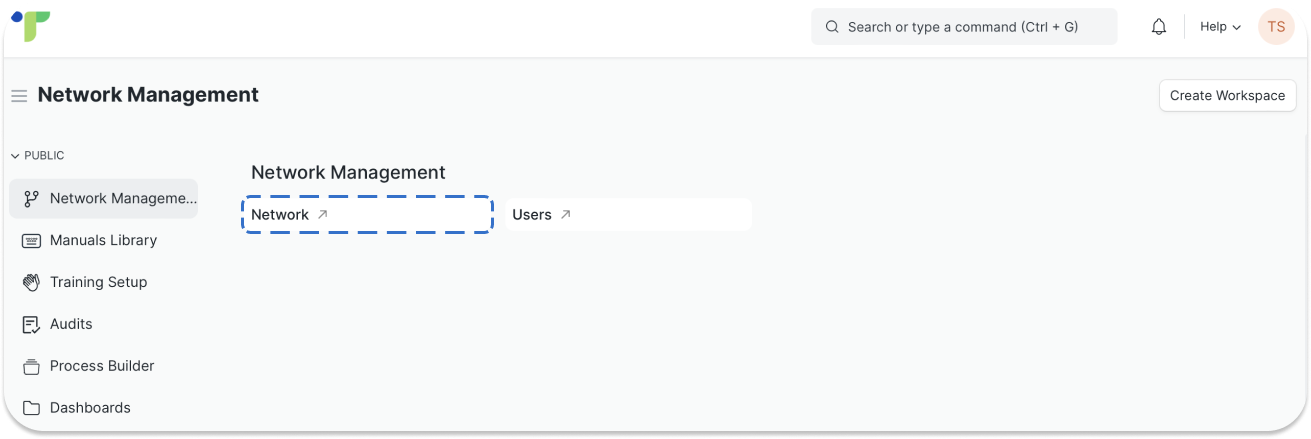Open the Users shortcut link

532,214
